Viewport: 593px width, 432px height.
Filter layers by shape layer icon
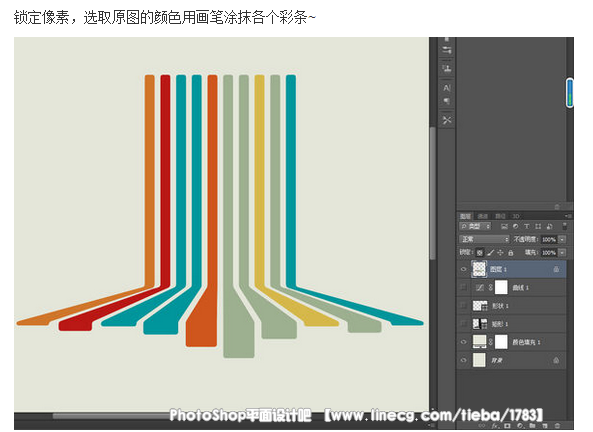point(538,227)
